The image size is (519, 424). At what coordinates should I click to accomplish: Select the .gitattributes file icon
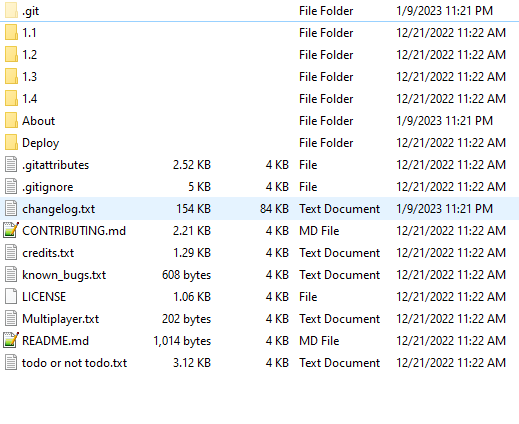pos(11,164)
